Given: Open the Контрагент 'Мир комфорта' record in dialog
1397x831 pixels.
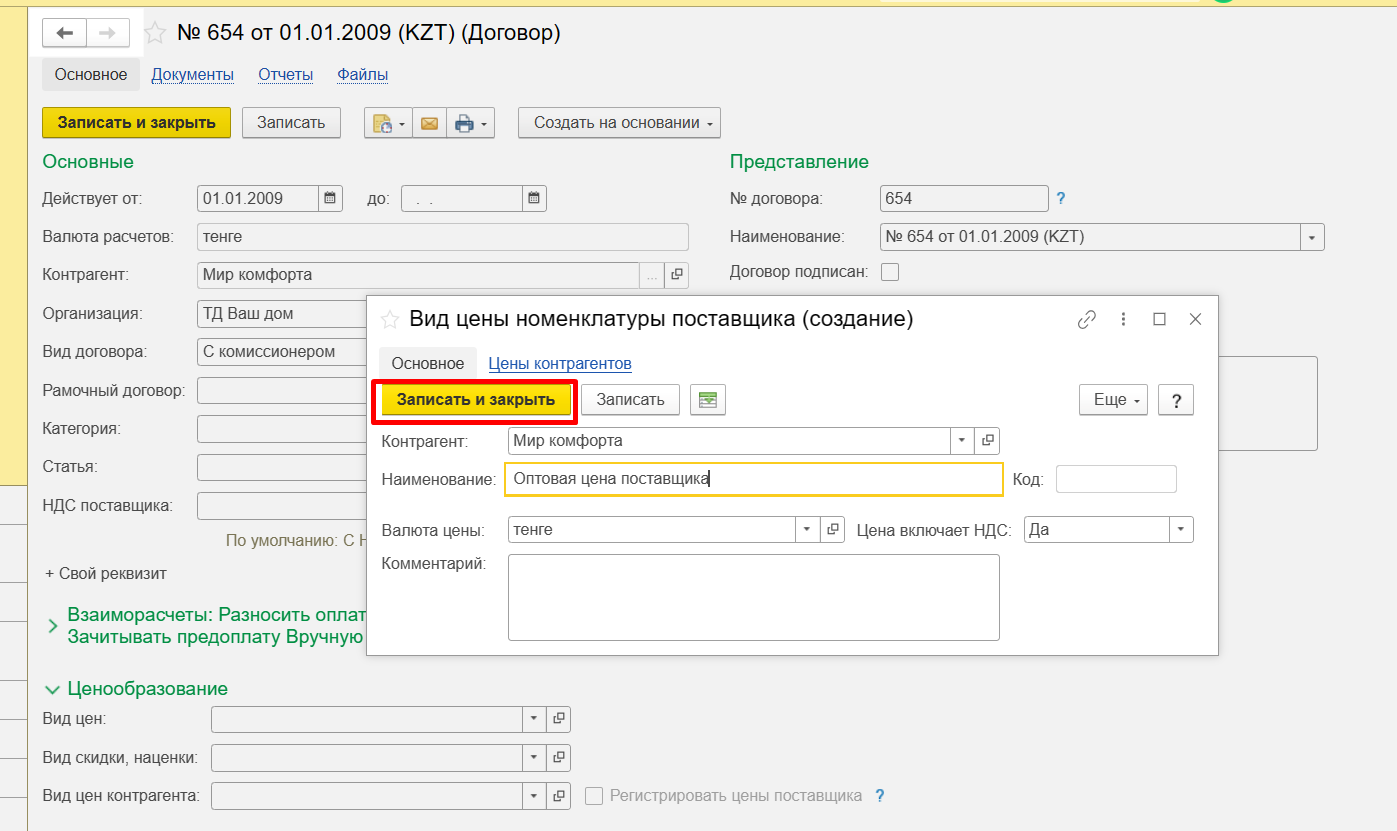Looking at the screenshot, I should [x=987, y=440].
